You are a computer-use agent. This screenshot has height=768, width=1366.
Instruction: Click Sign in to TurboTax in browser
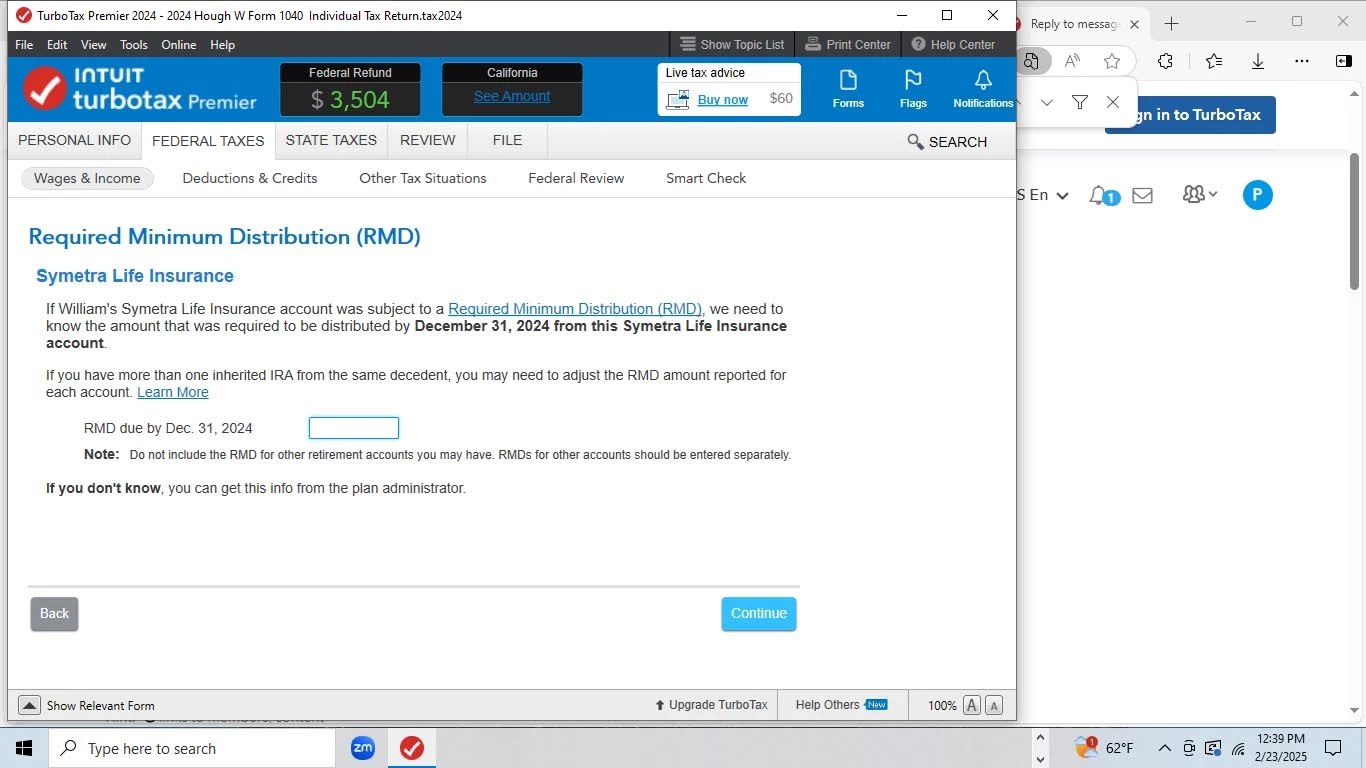pos(1190,115)
